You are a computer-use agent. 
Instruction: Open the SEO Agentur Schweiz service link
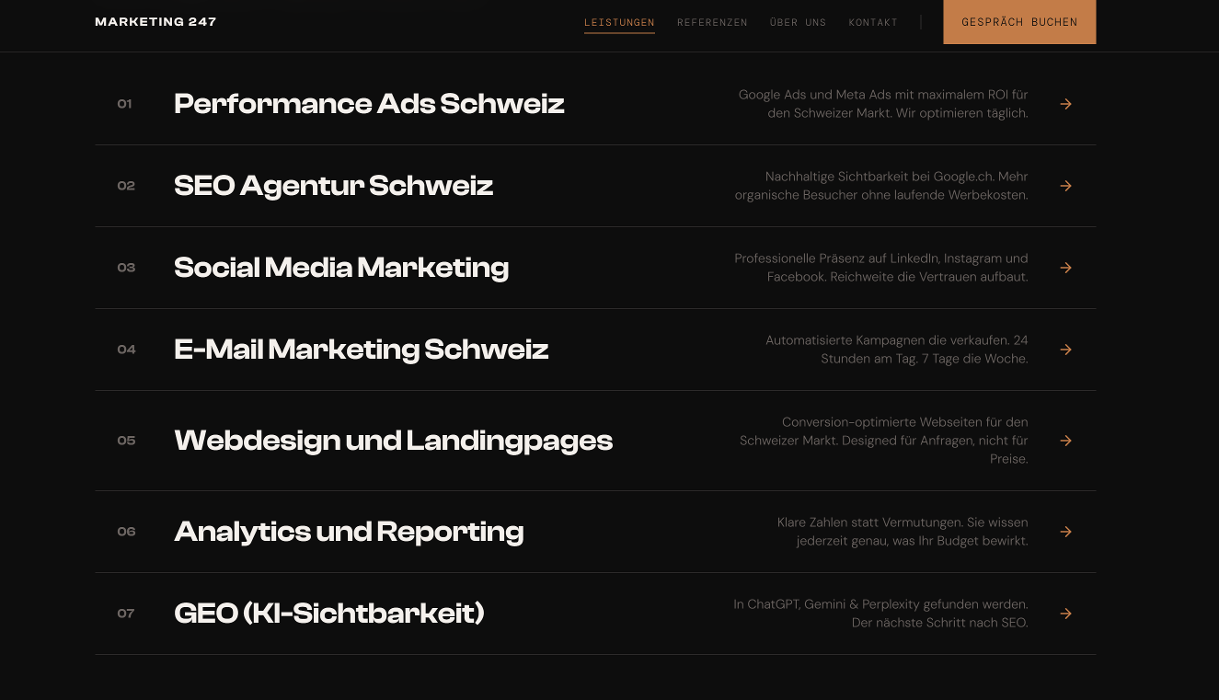click(333, 185)
